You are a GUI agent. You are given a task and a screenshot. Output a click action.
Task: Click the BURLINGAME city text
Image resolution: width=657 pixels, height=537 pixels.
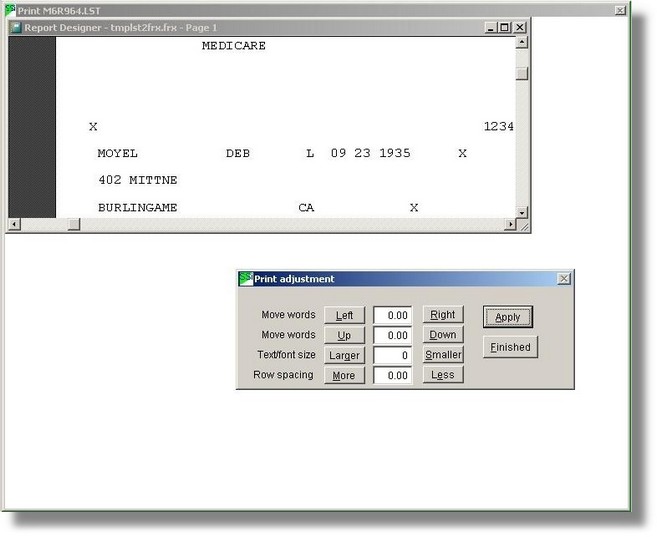[x=137, y=207]
